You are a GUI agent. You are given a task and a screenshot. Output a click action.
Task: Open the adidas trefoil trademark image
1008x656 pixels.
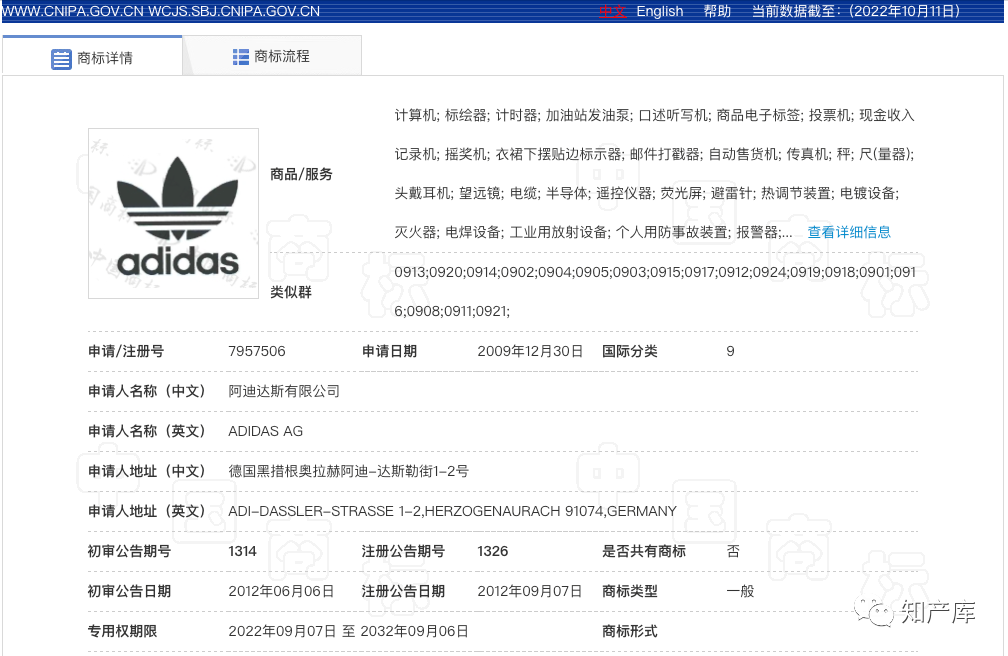coord(173,213)
